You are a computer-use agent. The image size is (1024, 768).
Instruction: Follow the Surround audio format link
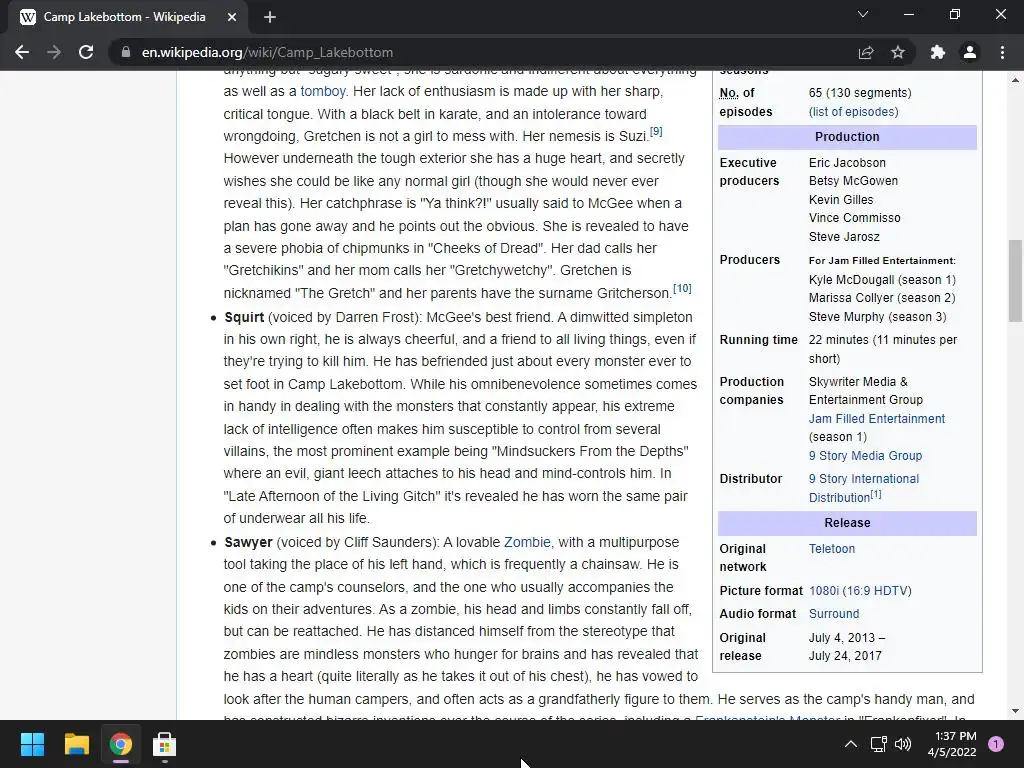pos(834,614)
